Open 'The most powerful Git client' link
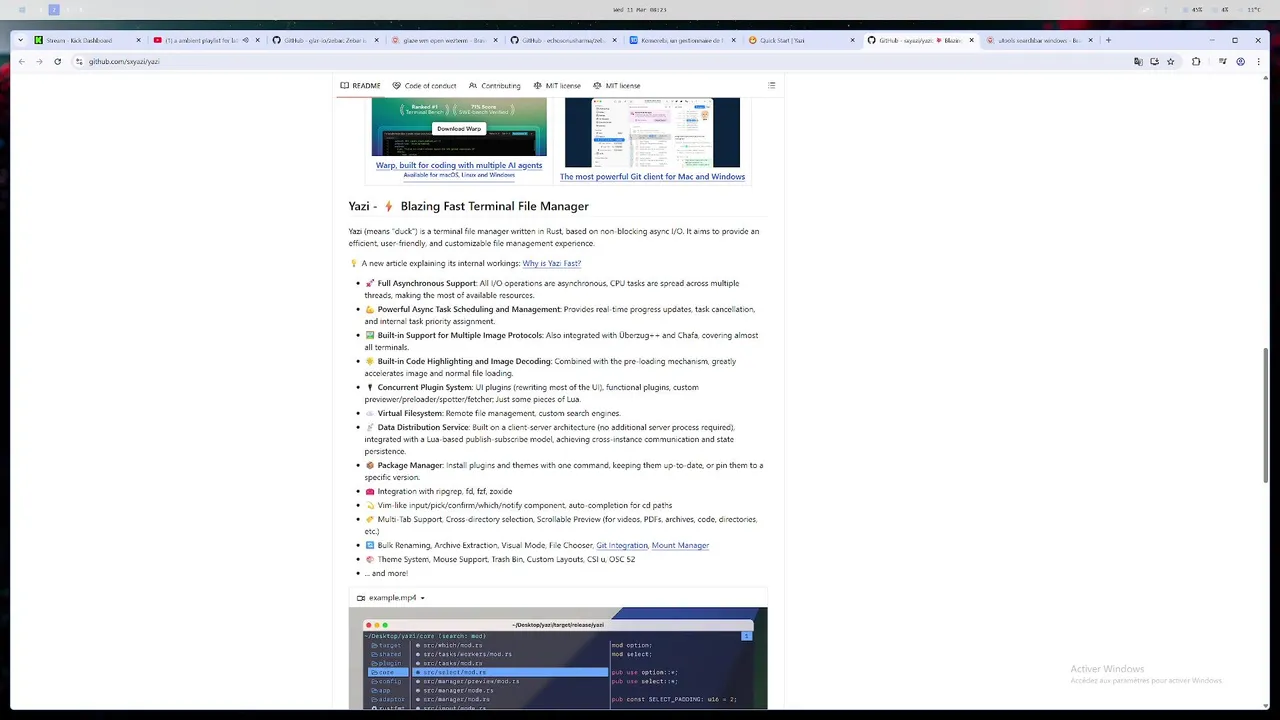 652,177
